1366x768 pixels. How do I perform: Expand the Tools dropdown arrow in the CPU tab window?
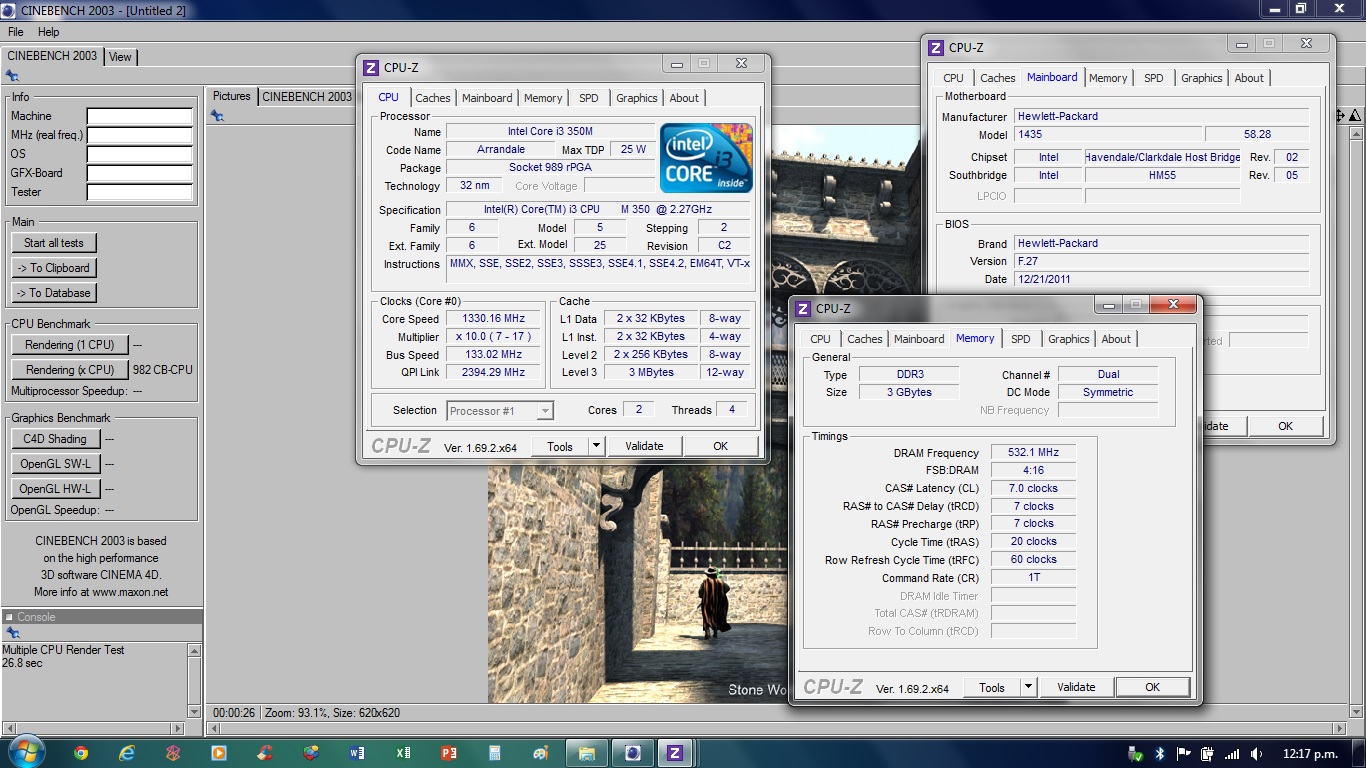596,447
